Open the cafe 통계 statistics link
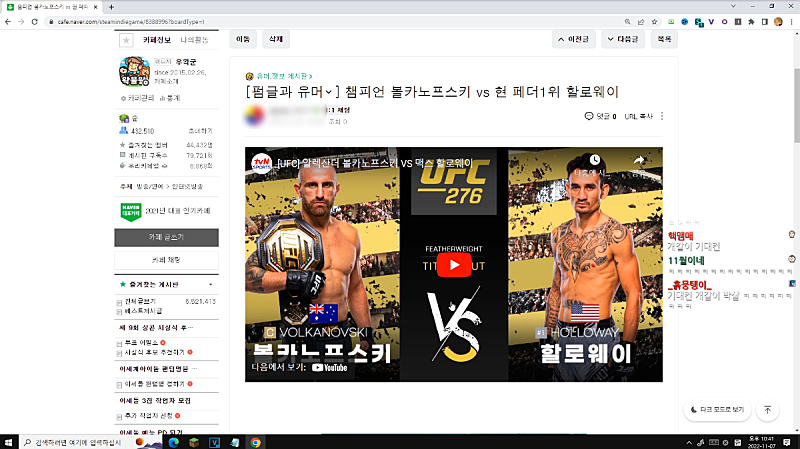Viewport: 800px width, 449px height. pos(170,98)
